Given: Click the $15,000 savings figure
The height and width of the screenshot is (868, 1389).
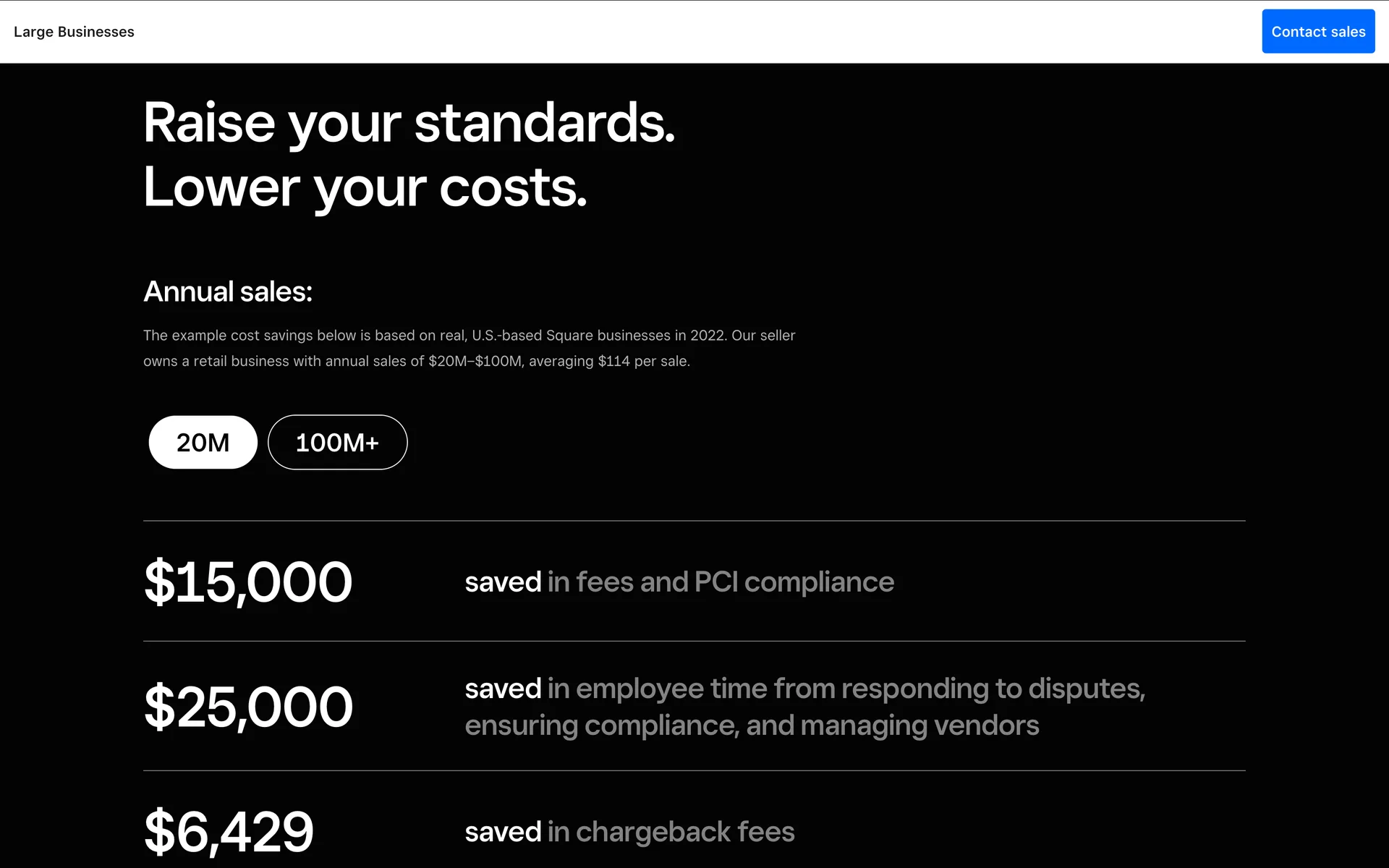Looking at the screenshot, I should pos(248,582).
